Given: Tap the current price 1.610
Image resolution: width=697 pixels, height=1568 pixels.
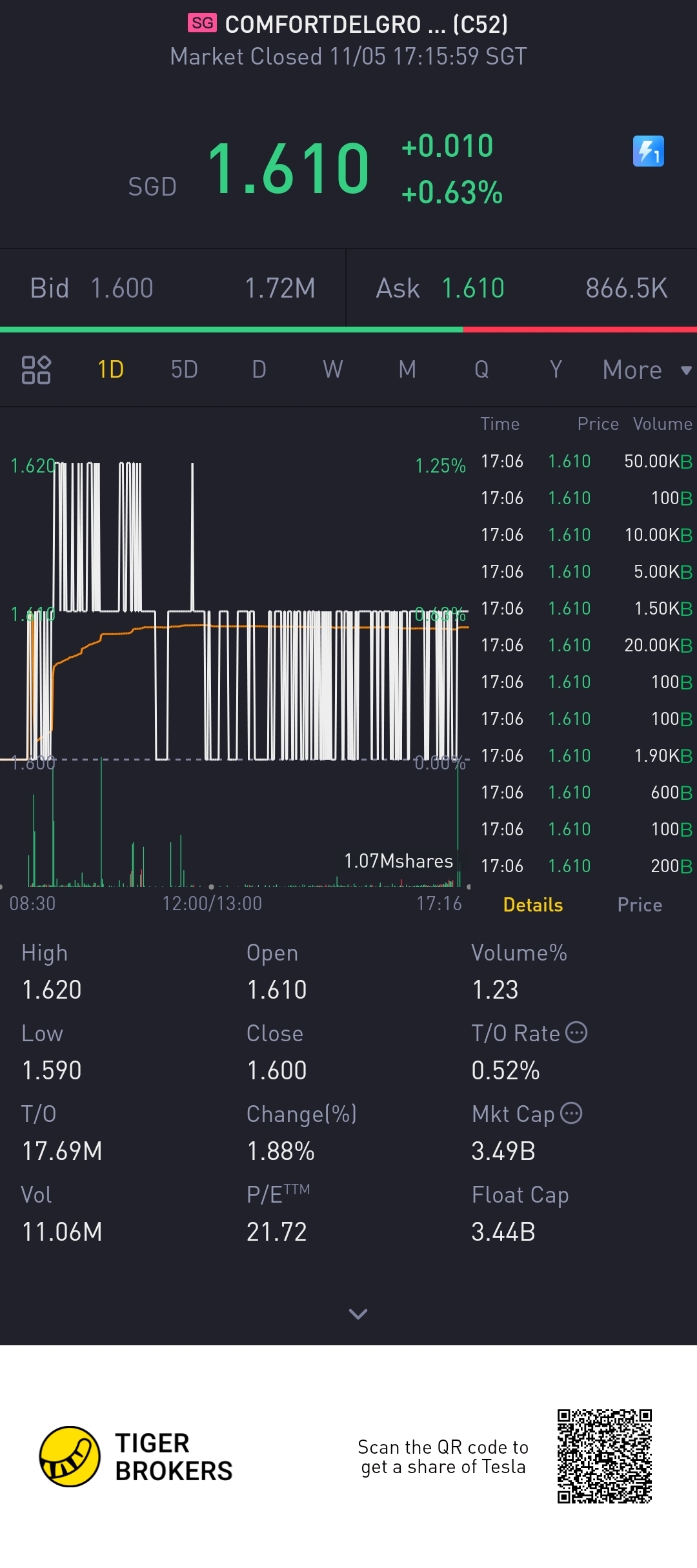Looking at the screenshot, I should (x=288, y=168).
